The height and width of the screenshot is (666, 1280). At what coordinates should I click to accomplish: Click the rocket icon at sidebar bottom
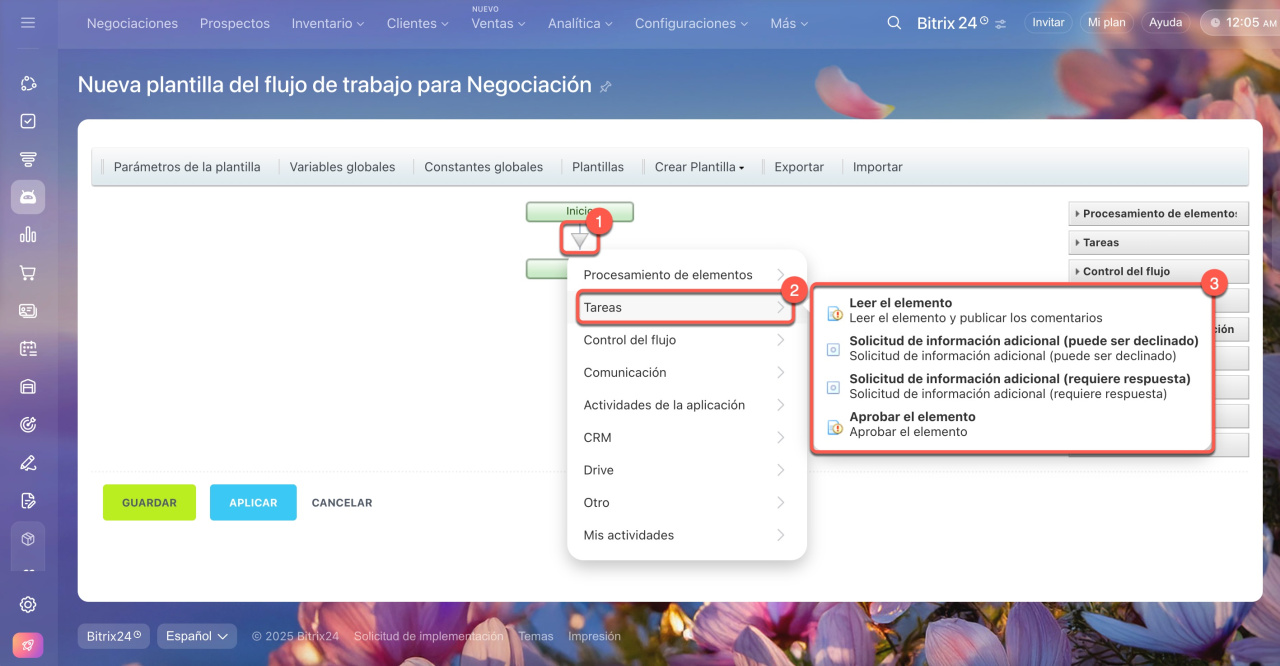tap(28, 646)
